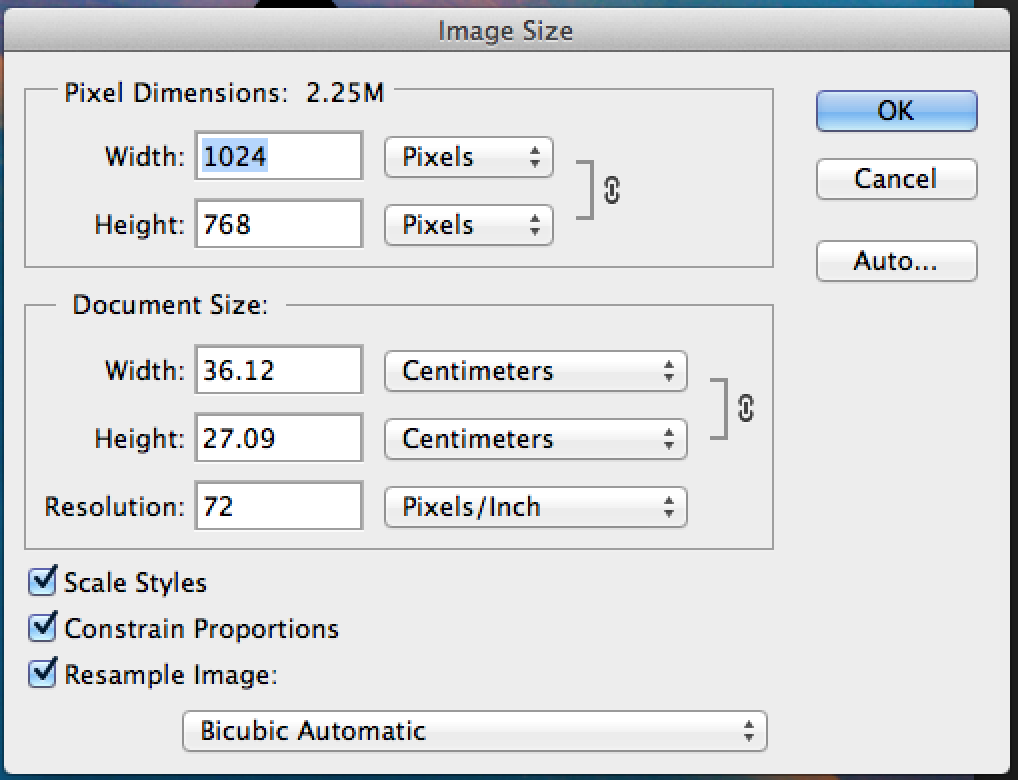Disable Constrain Proportions checkbox
Screen dimensions: 1018x780
pyautogui.click(x=43, y=628)
